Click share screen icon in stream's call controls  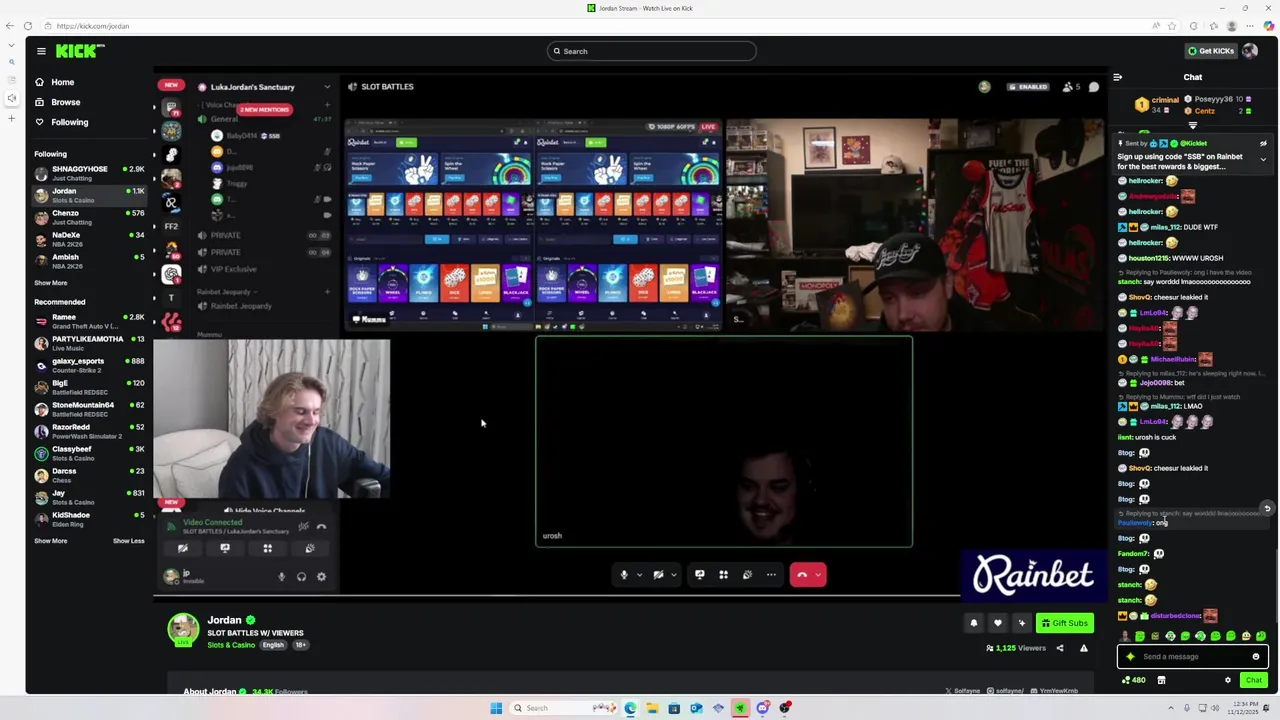tap(699, 574)
